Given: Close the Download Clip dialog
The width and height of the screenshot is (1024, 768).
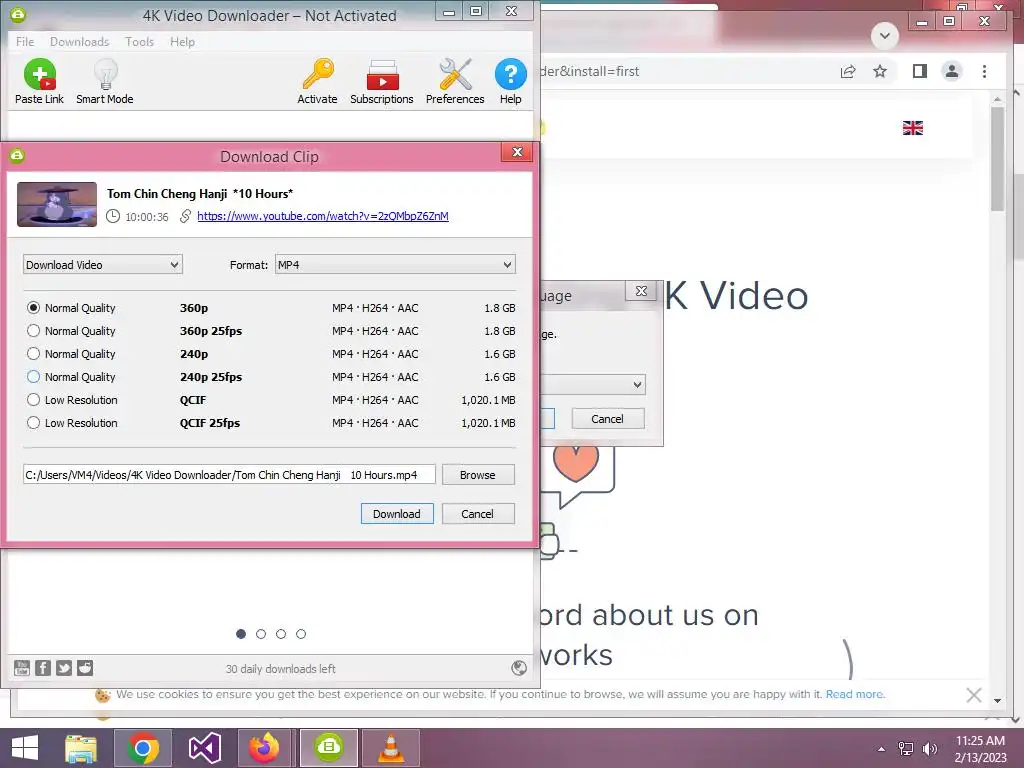Looking at the screenshot, I should [517, 152].
